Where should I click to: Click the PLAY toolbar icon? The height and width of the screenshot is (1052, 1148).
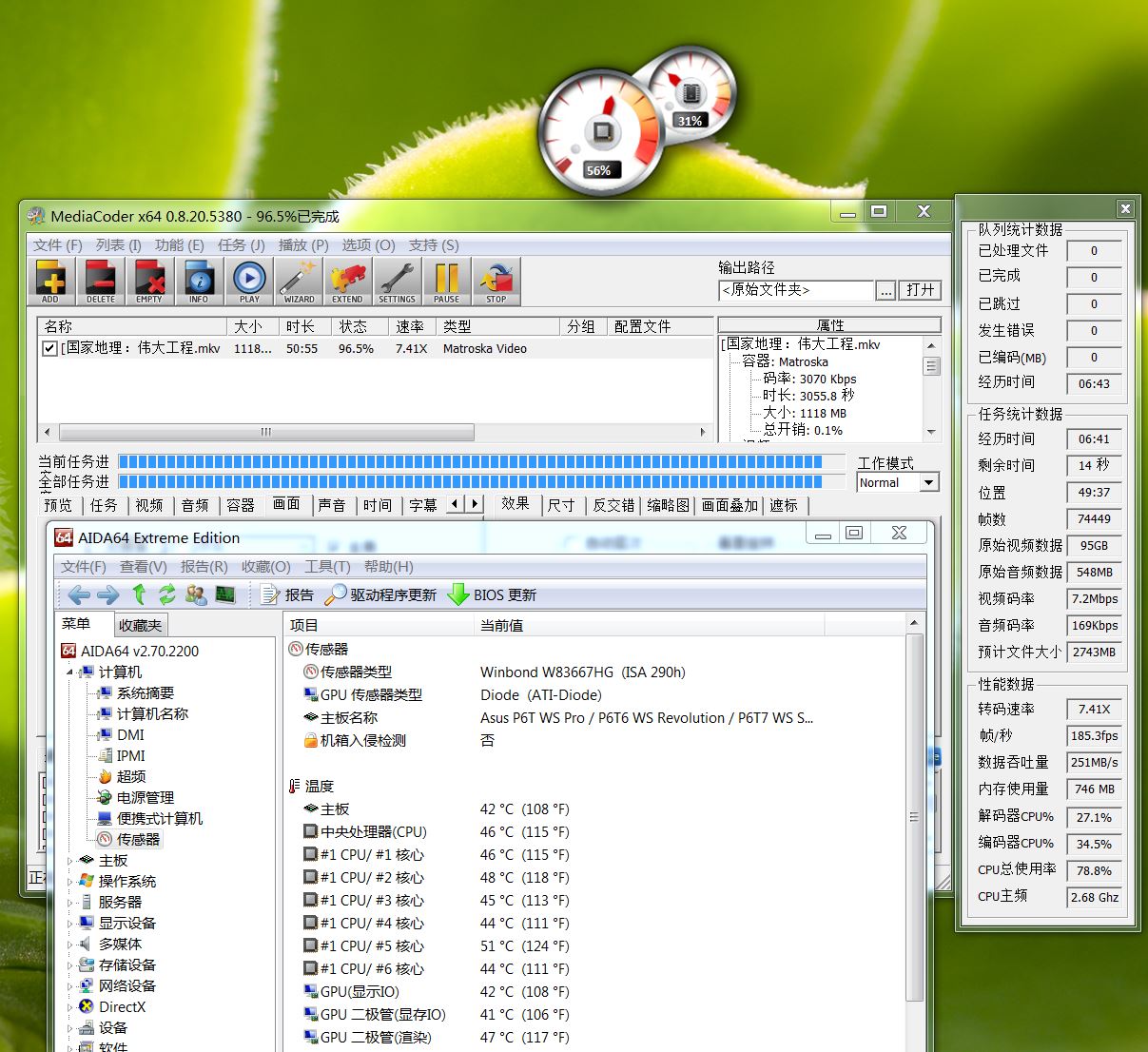249,282
